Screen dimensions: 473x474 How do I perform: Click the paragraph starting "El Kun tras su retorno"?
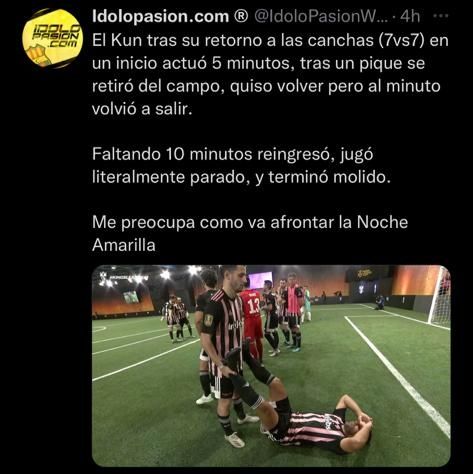(x=270, y=74)
